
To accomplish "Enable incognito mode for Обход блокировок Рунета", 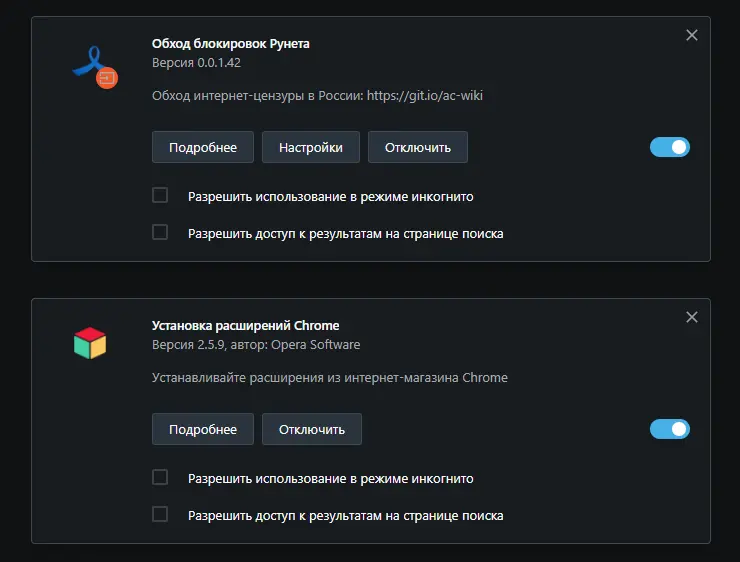I will [x=160, y=195].
